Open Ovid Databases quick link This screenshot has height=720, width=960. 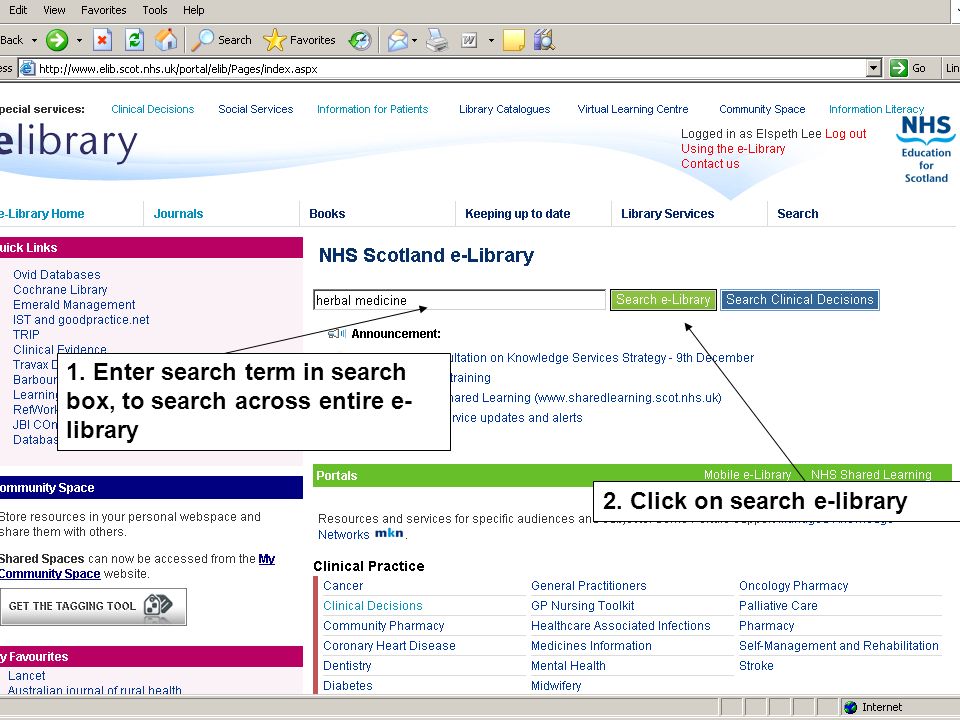pos(57,274)
